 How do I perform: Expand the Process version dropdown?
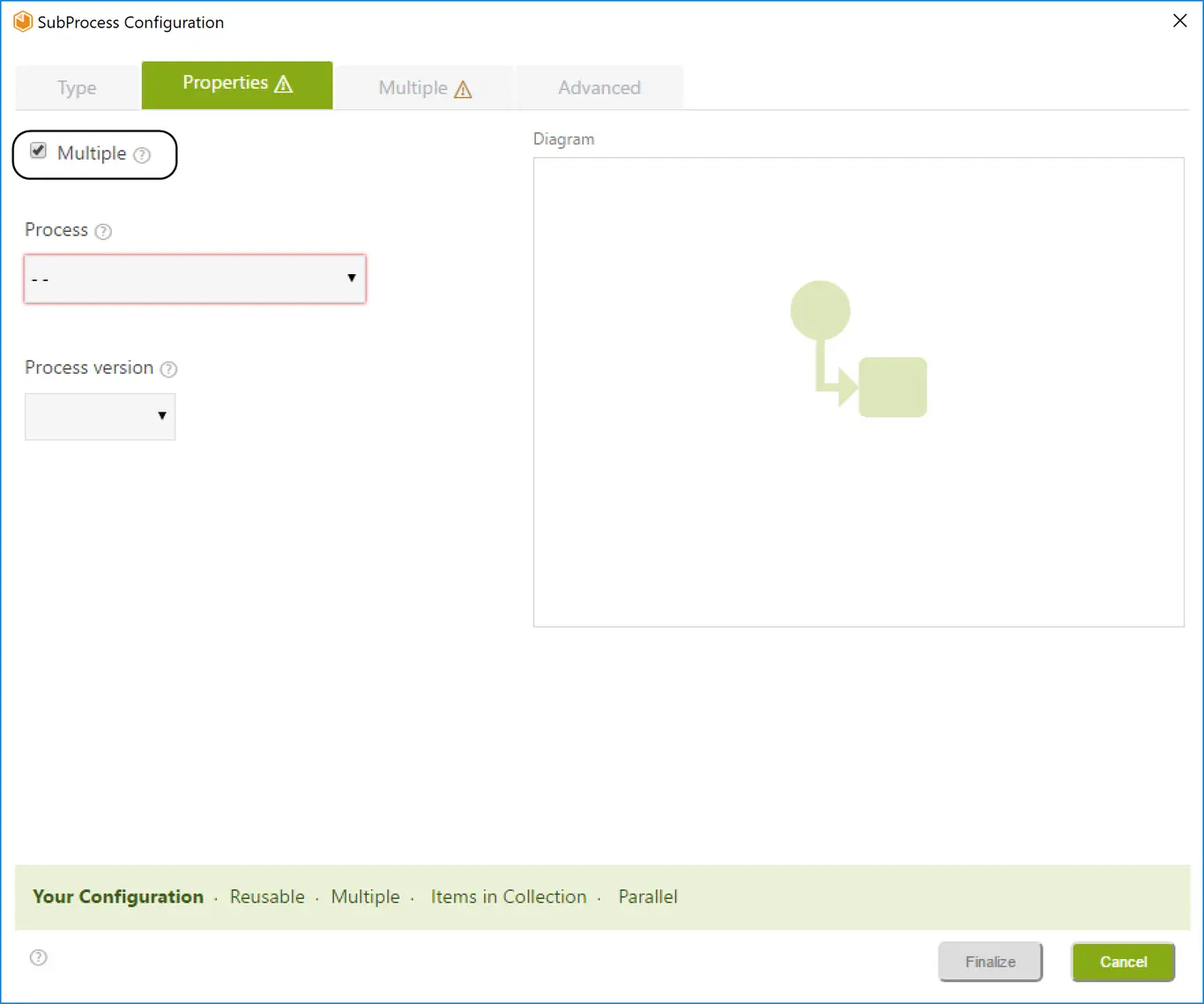(x=100, y=416)
